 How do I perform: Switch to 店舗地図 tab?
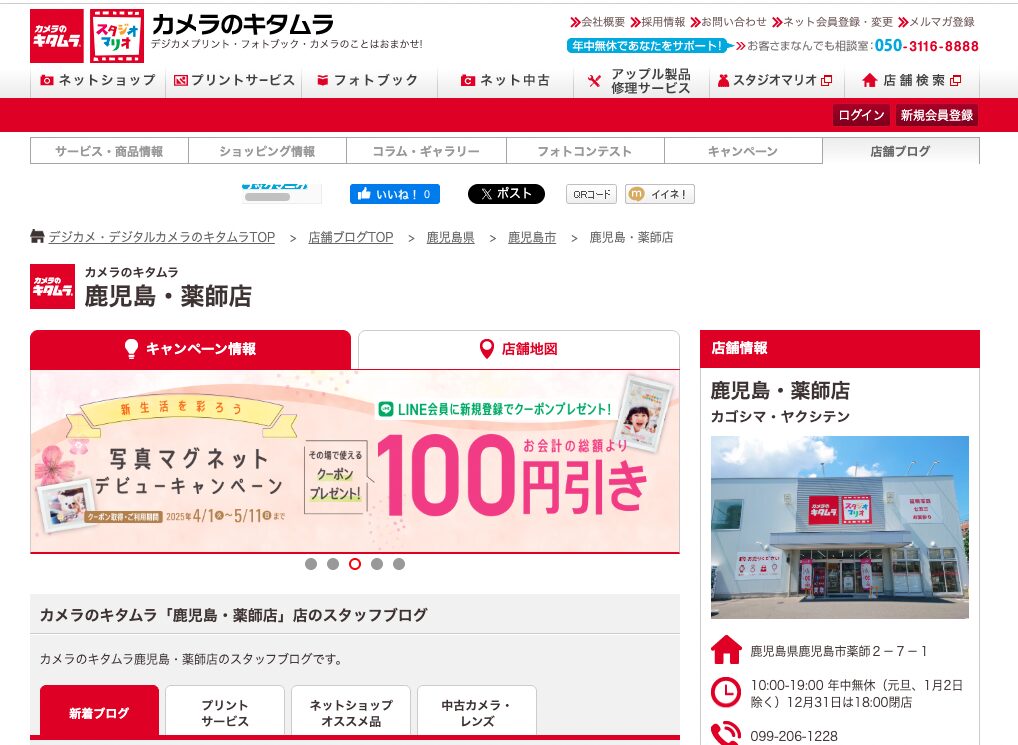click(519, 349)
